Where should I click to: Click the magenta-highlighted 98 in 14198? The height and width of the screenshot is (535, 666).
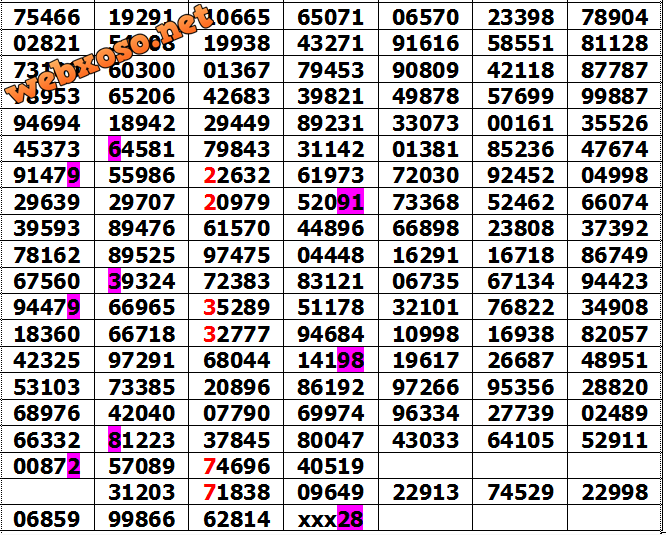pyautogui.click(x=350, y=361)
